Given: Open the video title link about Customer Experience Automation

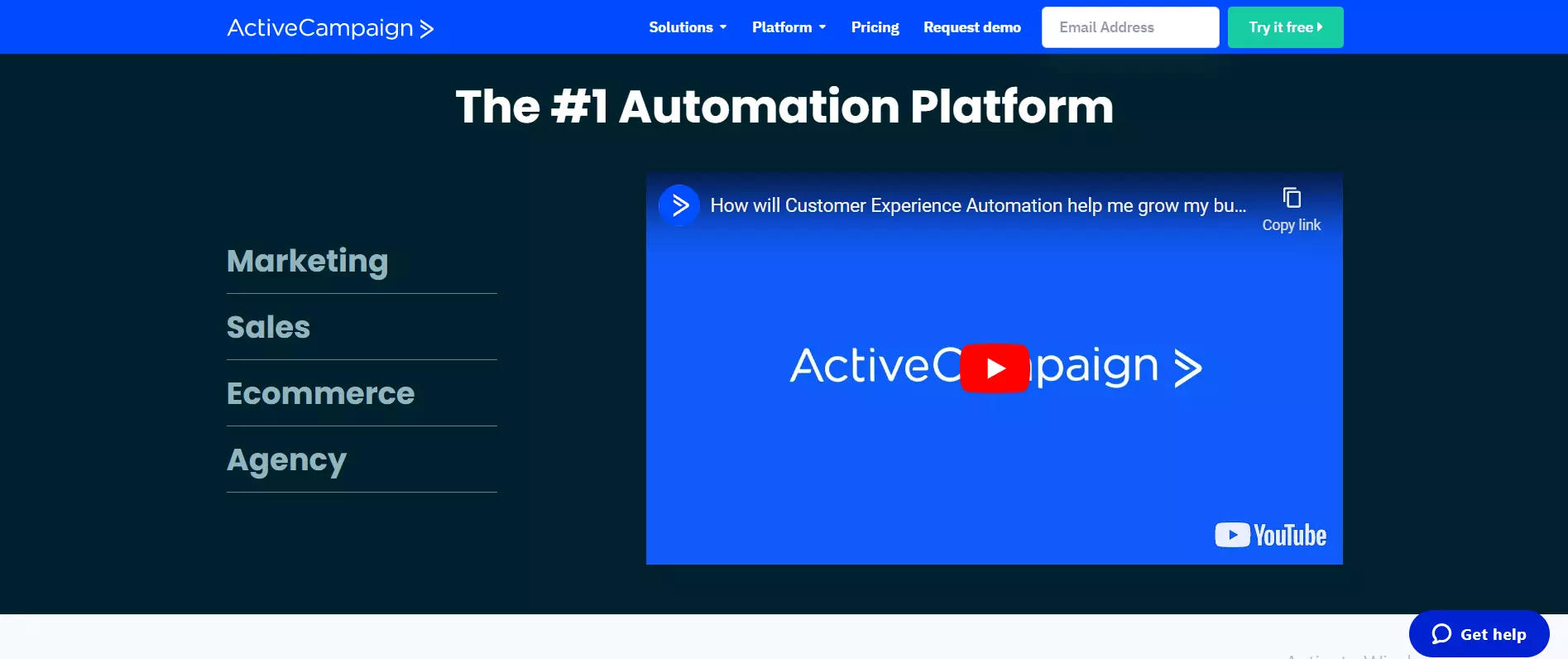Looking at the screenshot, I should point(978,205).
